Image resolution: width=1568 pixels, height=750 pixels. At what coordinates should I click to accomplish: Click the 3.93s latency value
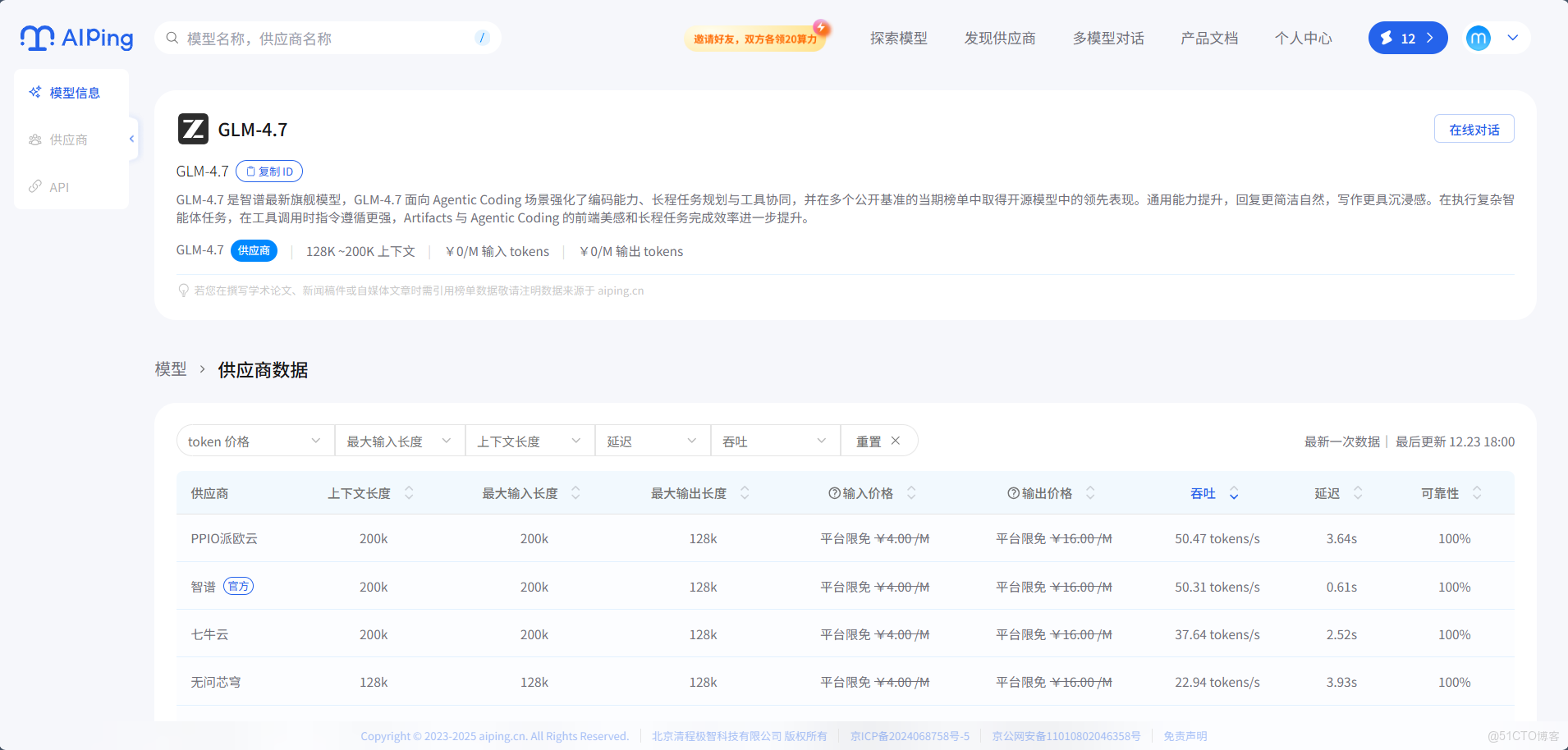pos(1341,682)
